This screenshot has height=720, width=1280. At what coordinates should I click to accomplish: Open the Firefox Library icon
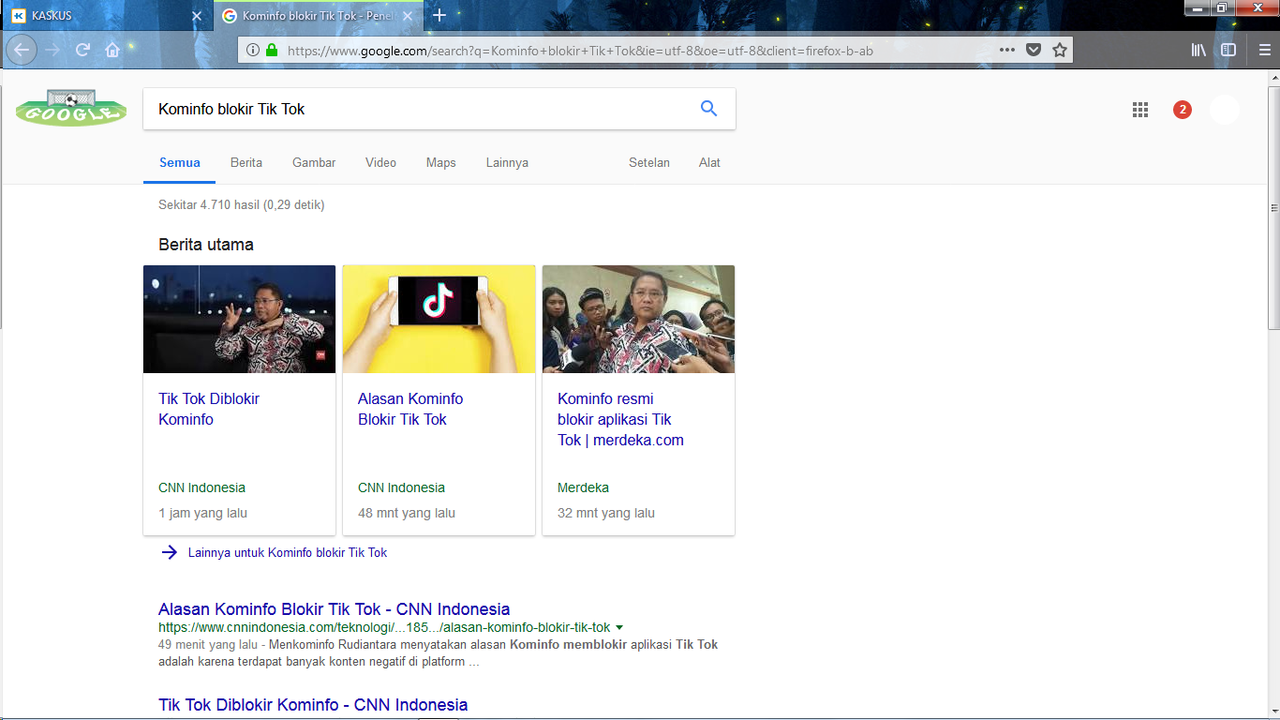(1198, 50)
